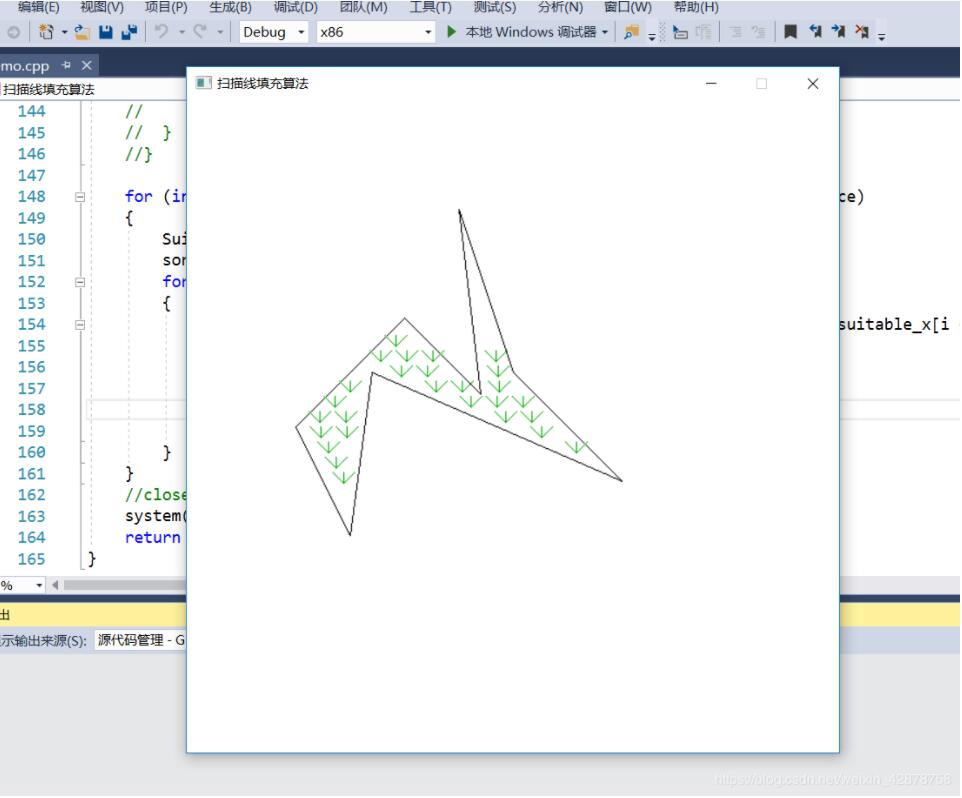Toggle bookmark with the black bookmark icon
962x798 pixels.
pyautogui.click(x=790, y=32)
